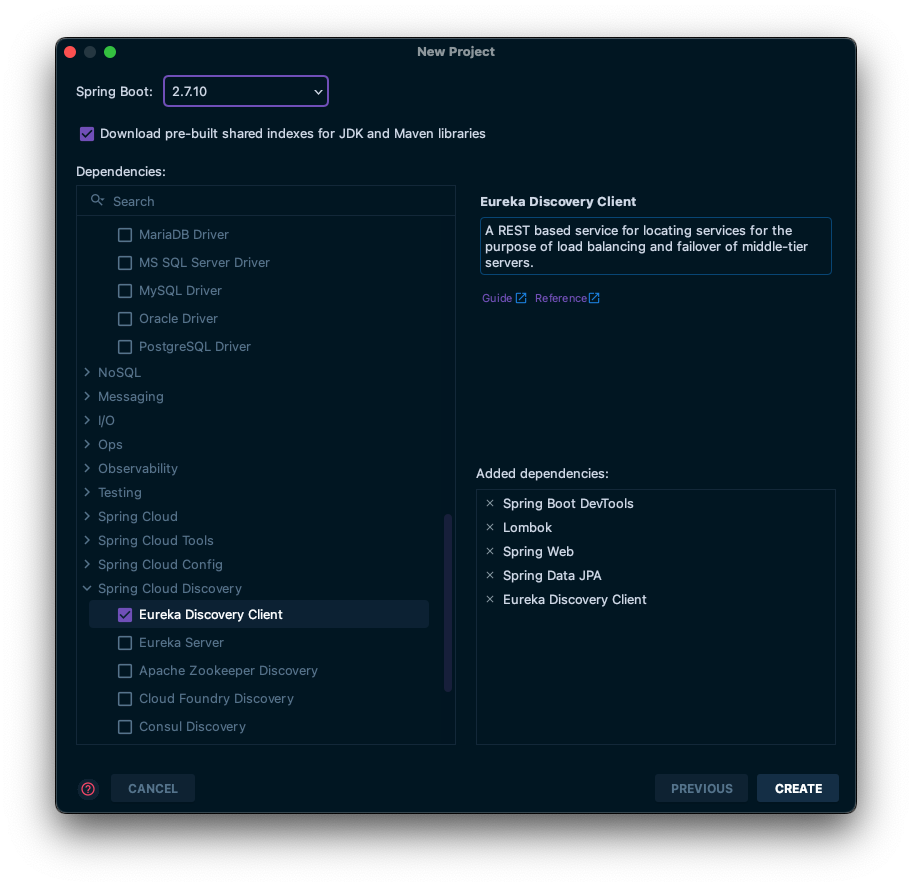Close the New Project dialog with red button

[70, 52]
